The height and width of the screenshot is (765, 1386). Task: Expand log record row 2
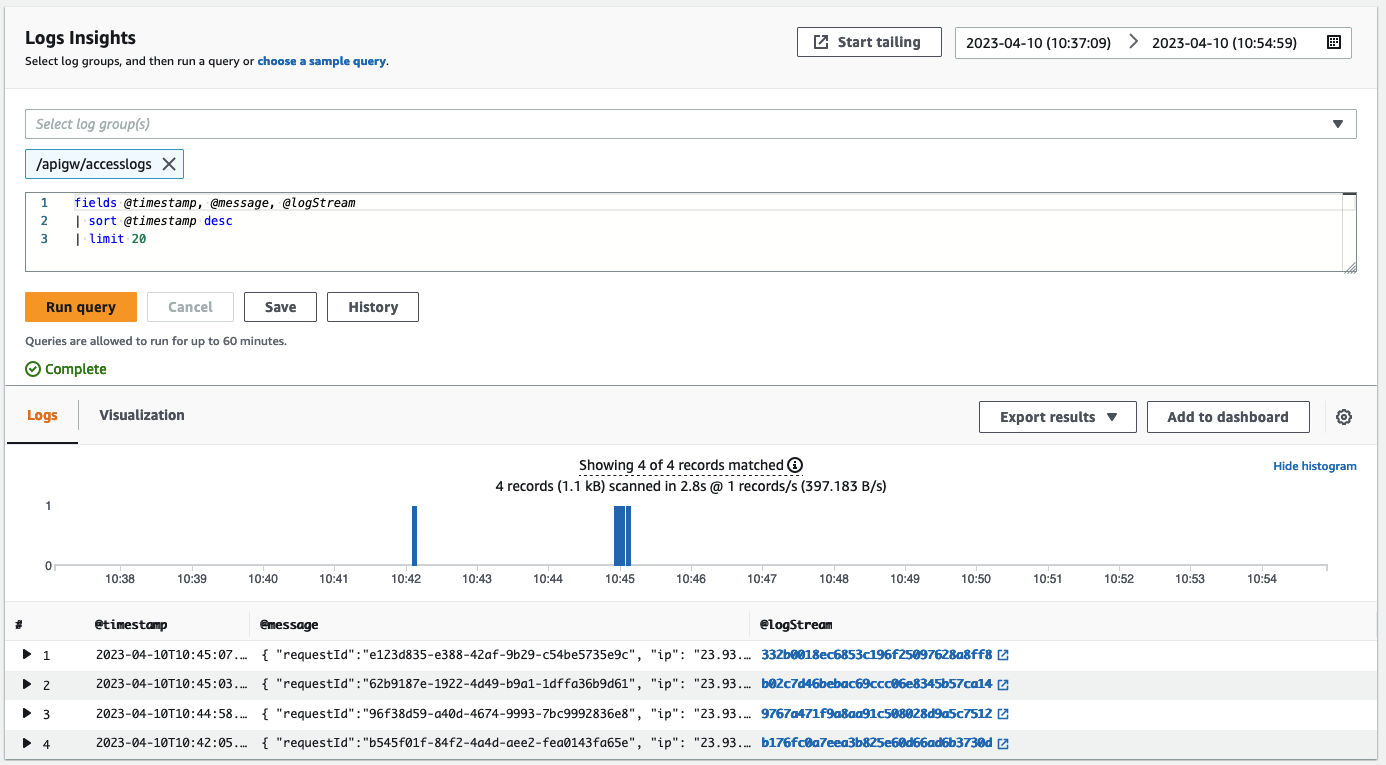27,684
